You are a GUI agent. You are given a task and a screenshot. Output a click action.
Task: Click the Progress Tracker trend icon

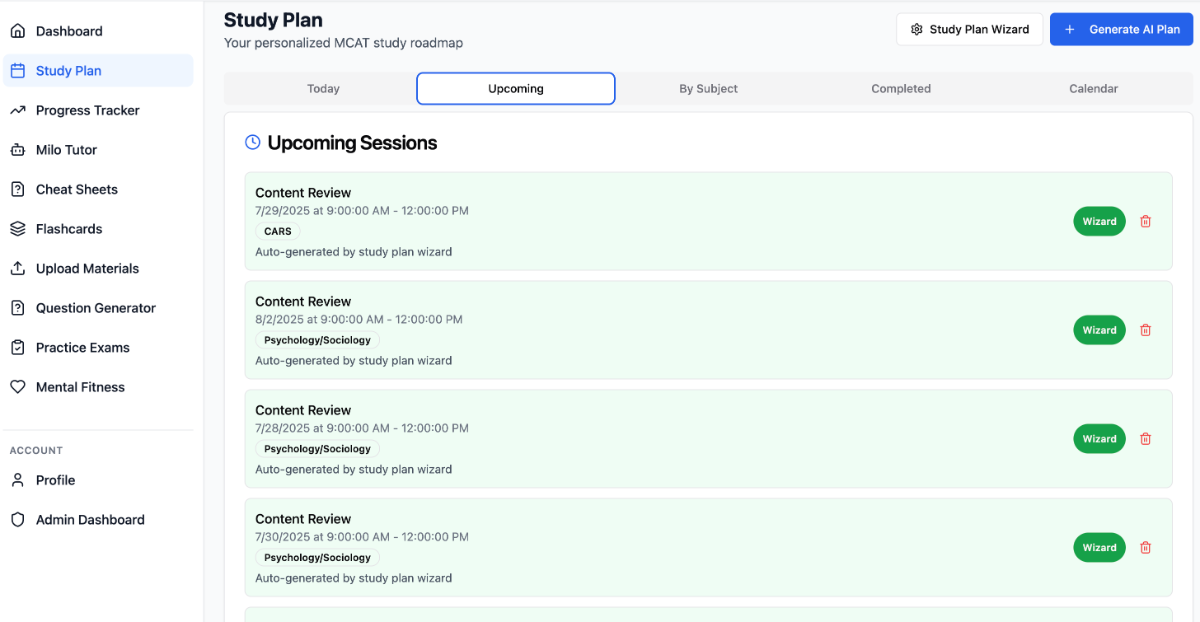click(17, 110)
